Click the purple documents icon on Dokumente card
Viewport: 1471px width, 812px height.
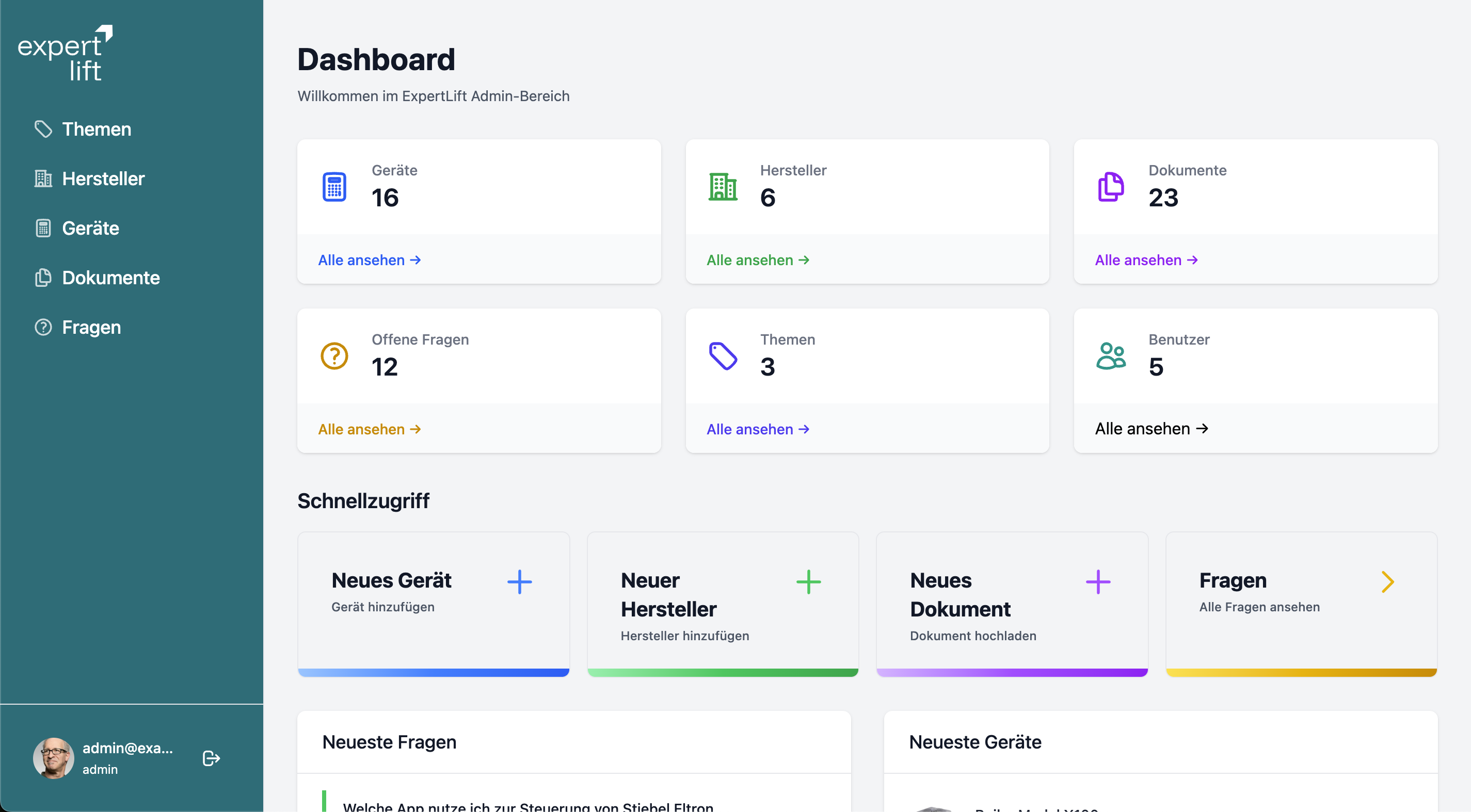(x=1111, y=186)
